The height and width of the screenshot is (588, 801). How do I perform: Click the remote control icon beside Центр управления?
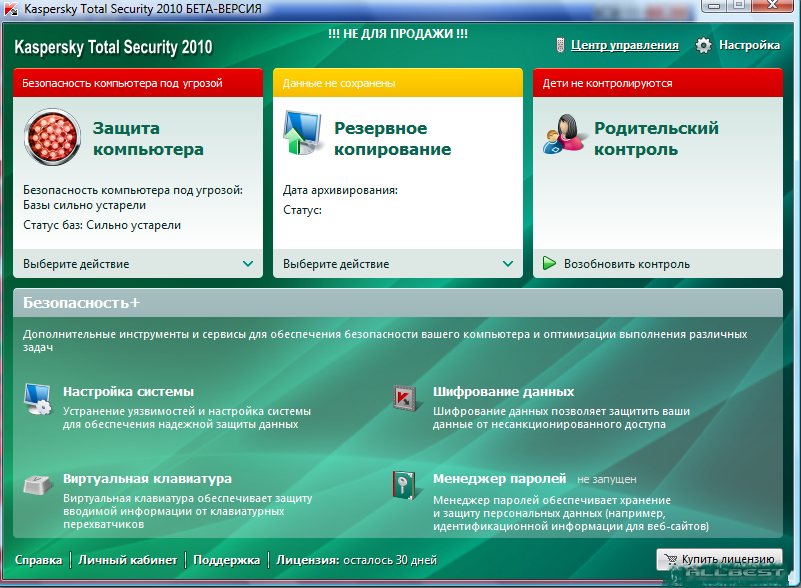(560, 45)
